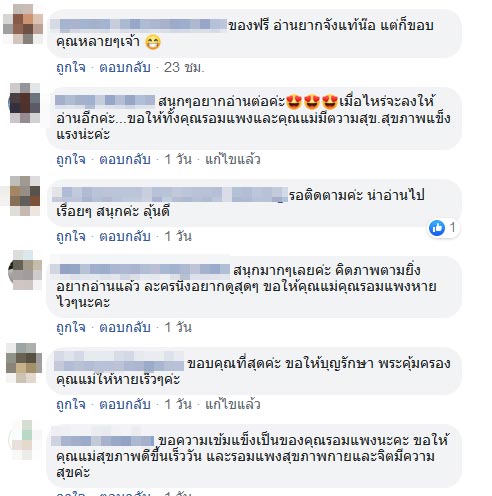Click the thumbs-up reaction icon showing 1 like

coord(437,228)
